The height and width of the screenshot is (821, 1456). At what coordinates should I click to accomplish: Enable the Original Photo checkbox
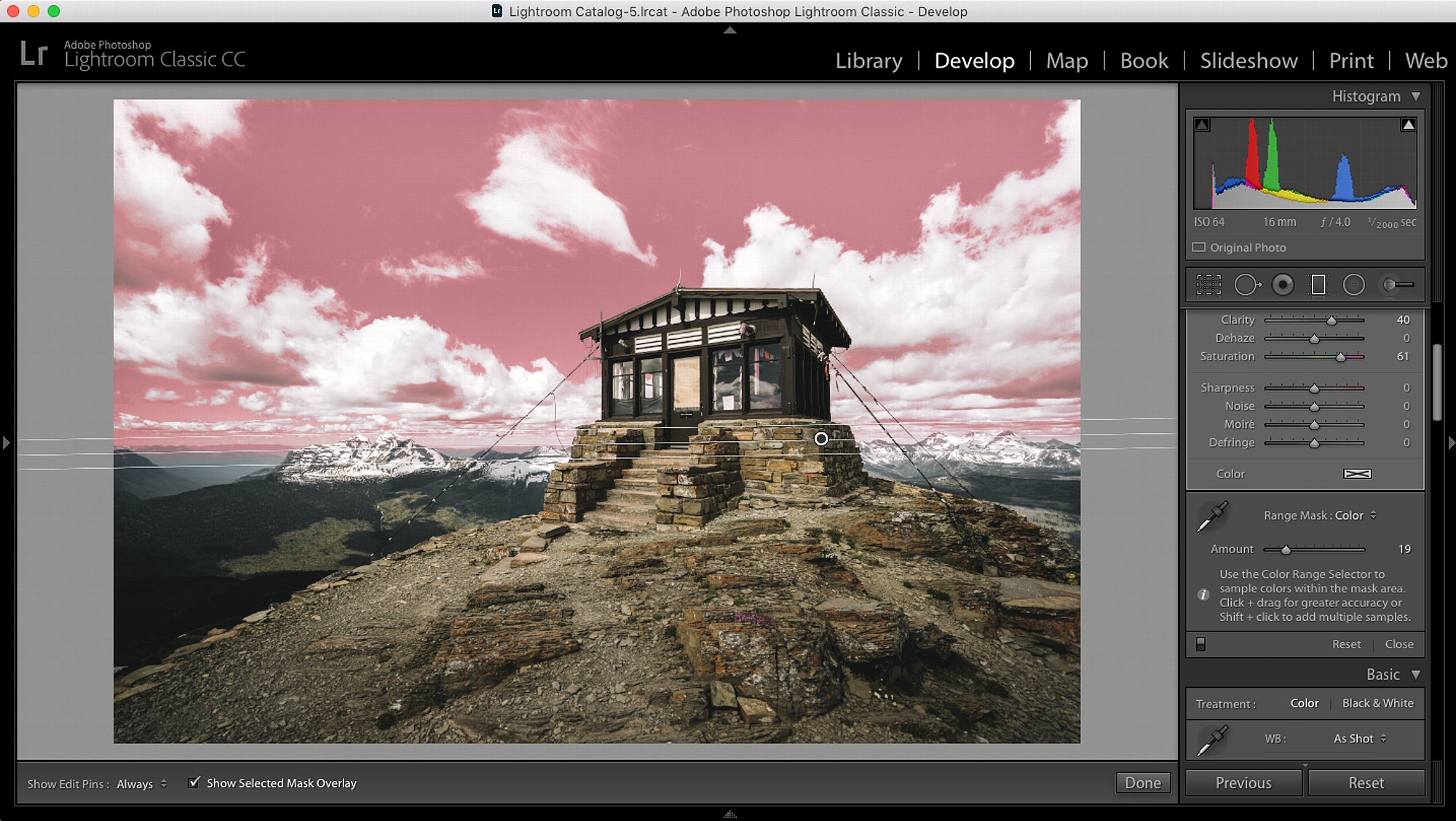pyautogui.click(x=1198, y=247)
